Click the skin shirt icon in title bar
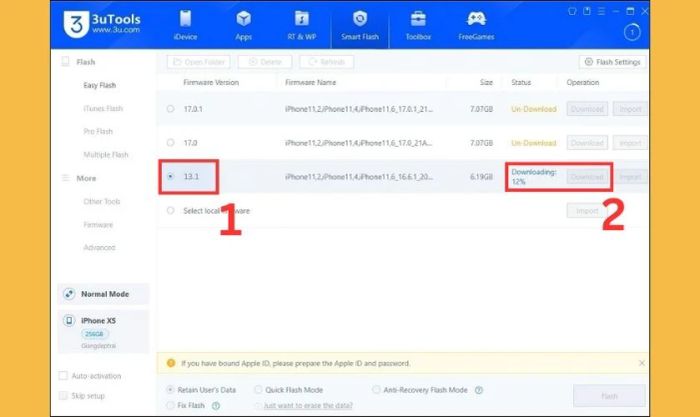This screenshot has height=417, width=700. [572, 11]
